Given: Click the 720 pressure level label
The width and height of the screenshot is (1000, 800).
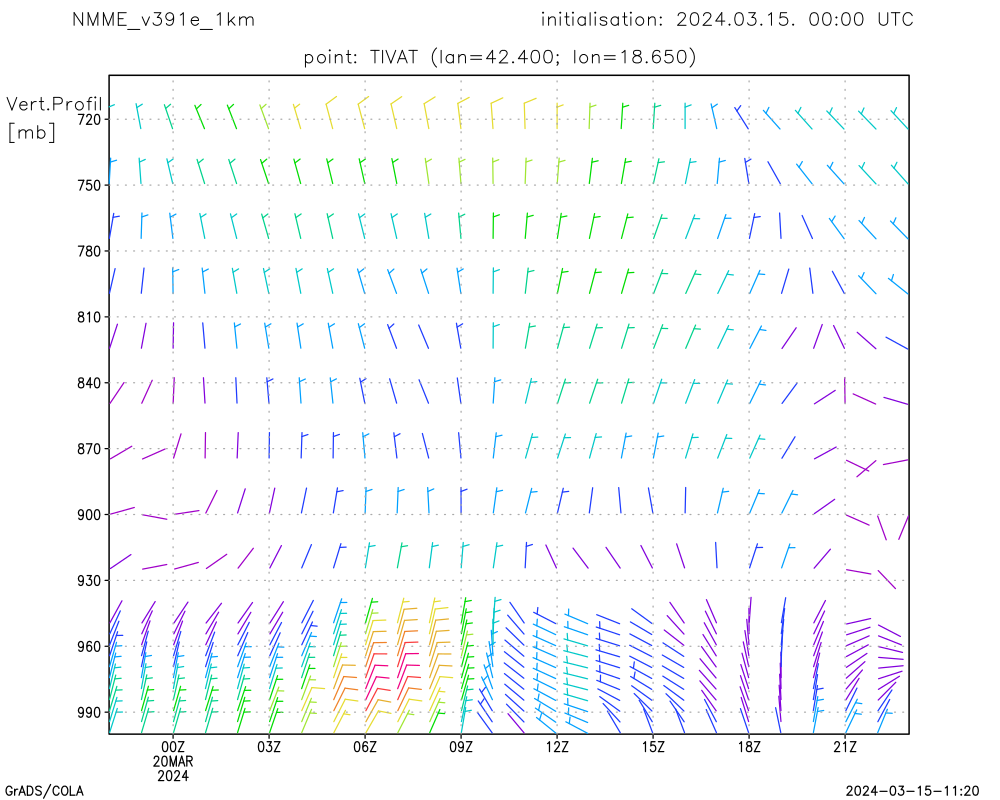Looking at the screenshot, I should coord(89,119).
